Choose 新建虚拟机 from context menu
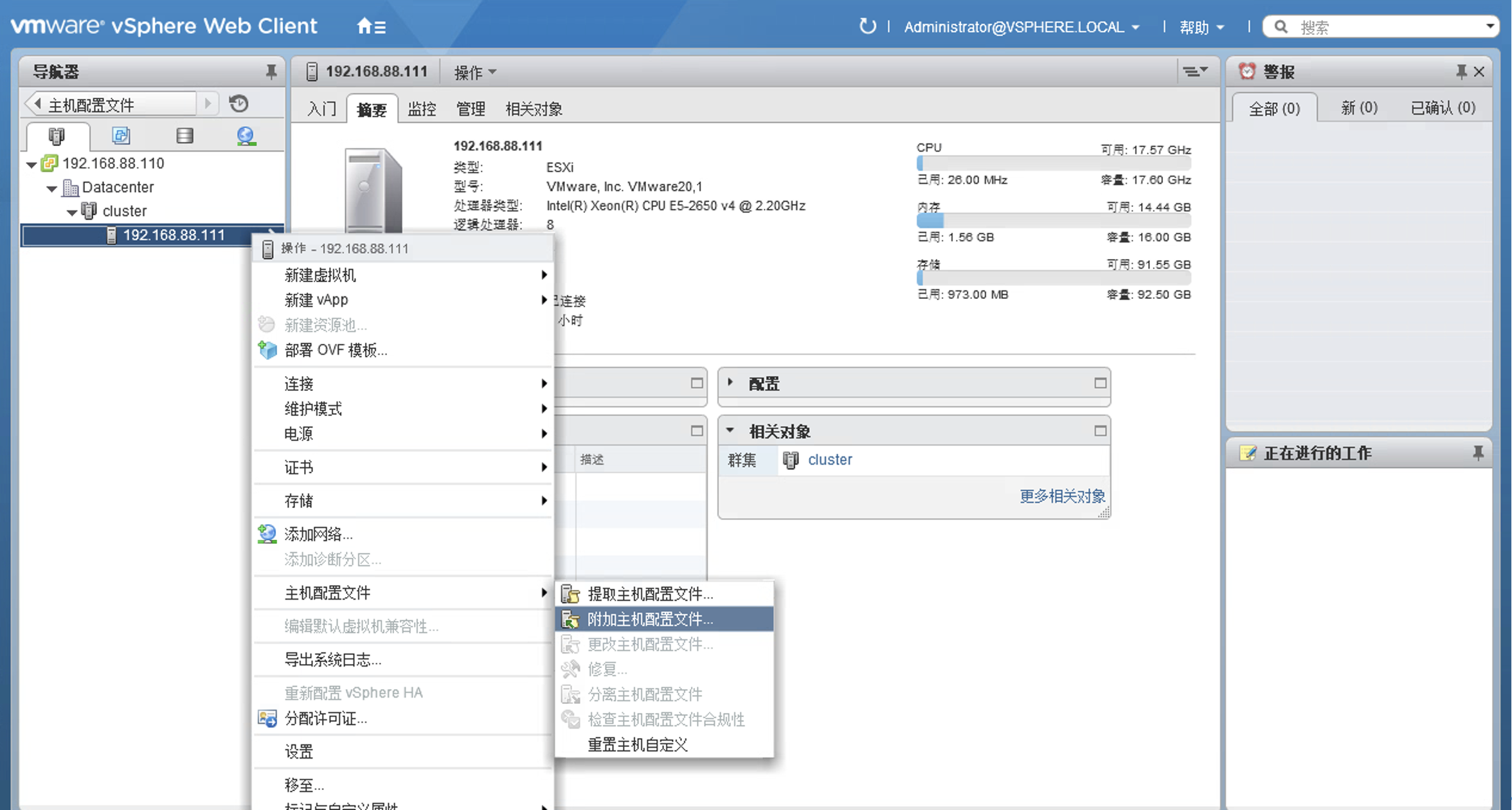The height and width of the screenshot is (810, 1512). pos(404,275)
